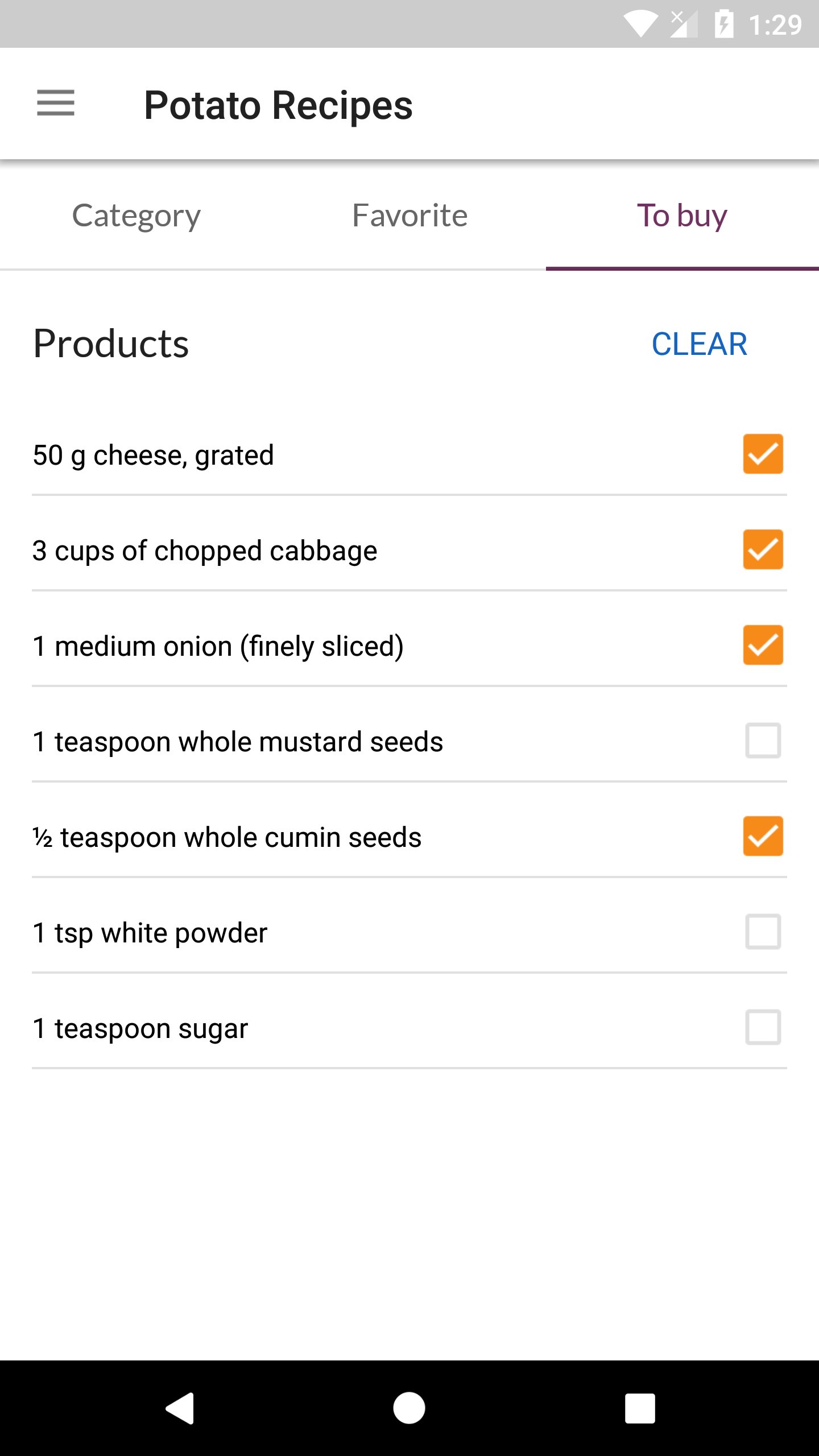The width and height of the screenshot is (819, 1456).
Task: Tap the Android back button
Action: click(180, 1408)
